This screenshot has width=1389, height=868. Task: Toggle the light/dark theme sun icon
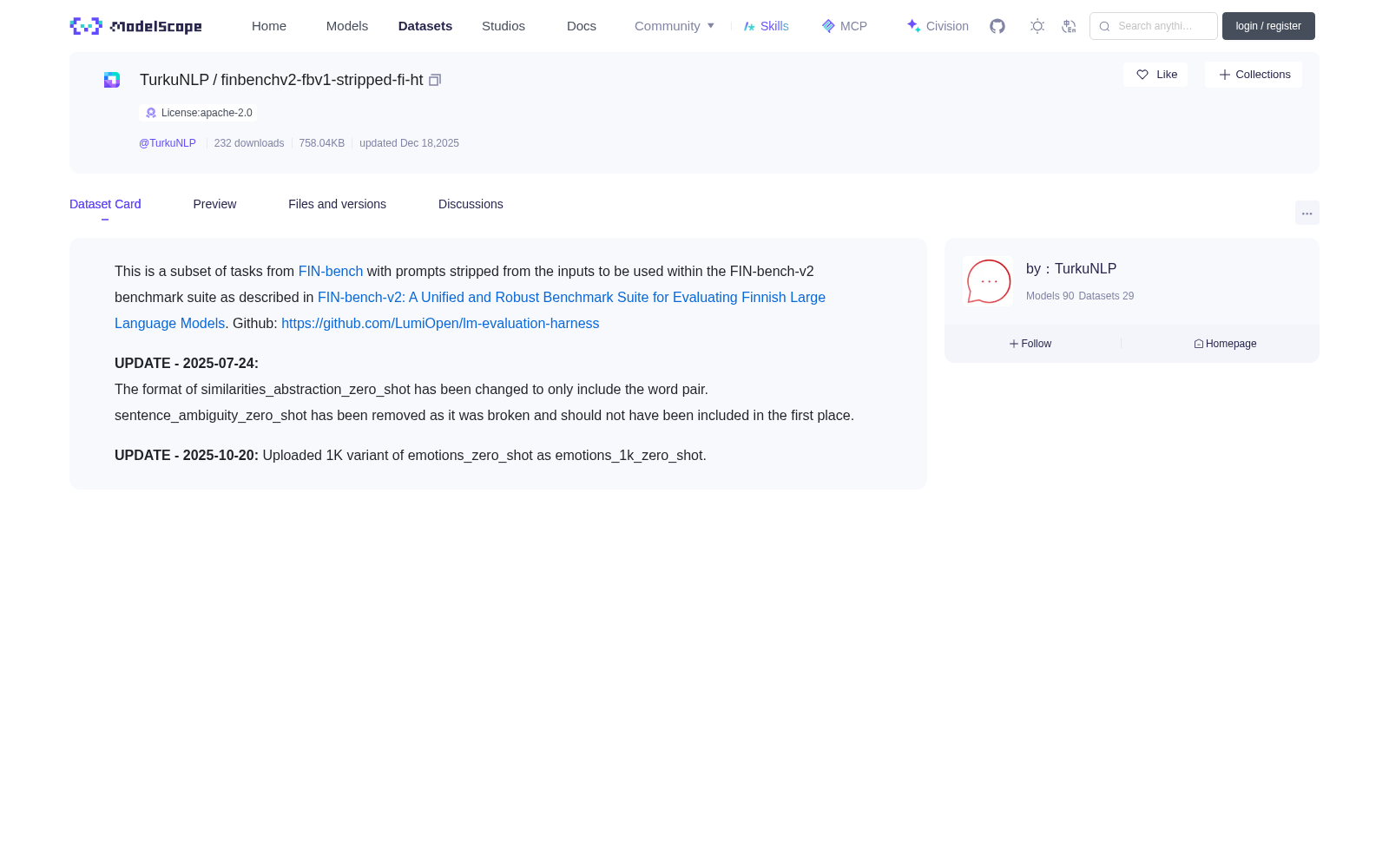click(1037, 26)
